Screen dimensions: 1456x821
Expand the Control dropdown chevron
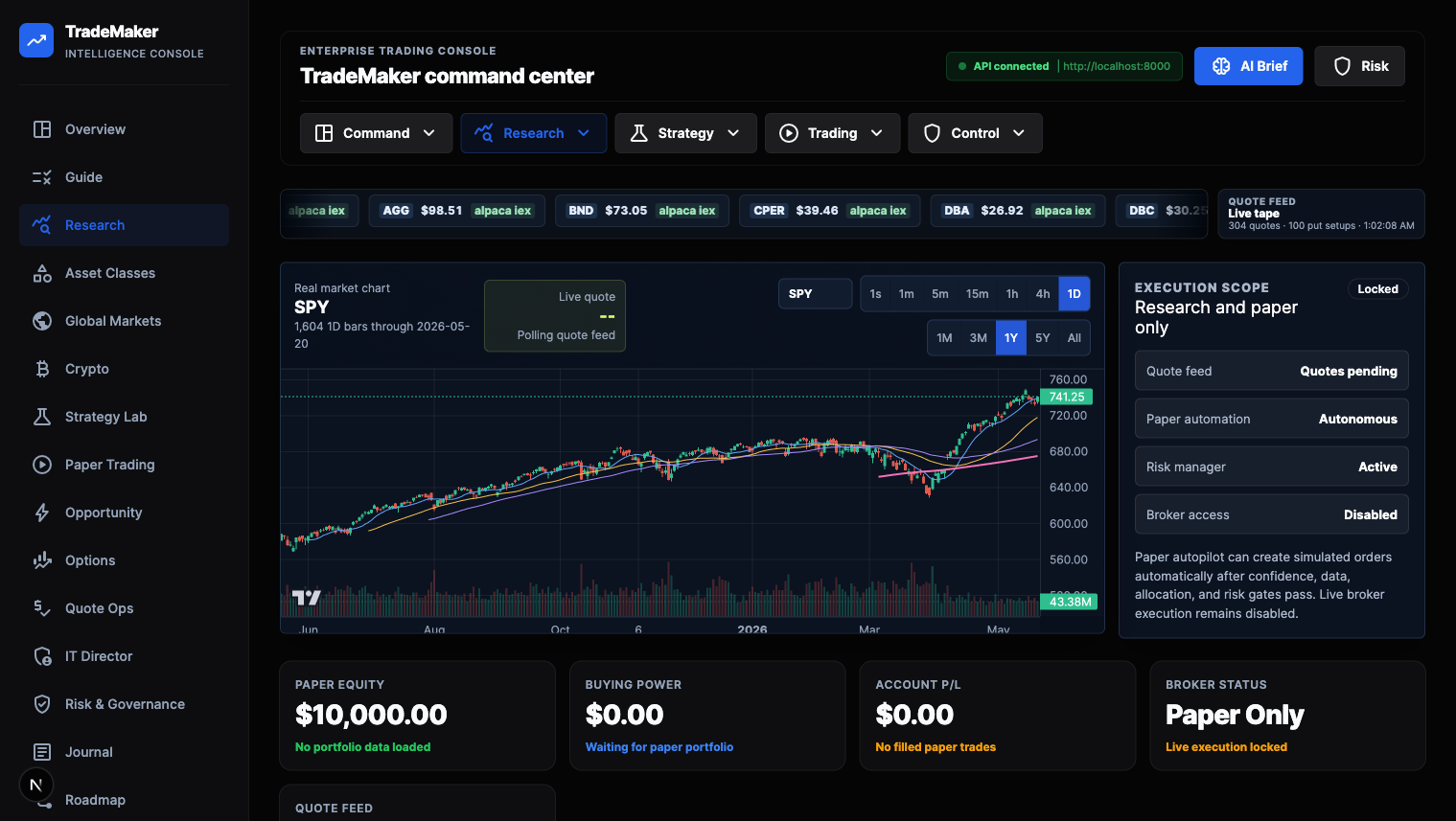tap(1019, 133)
